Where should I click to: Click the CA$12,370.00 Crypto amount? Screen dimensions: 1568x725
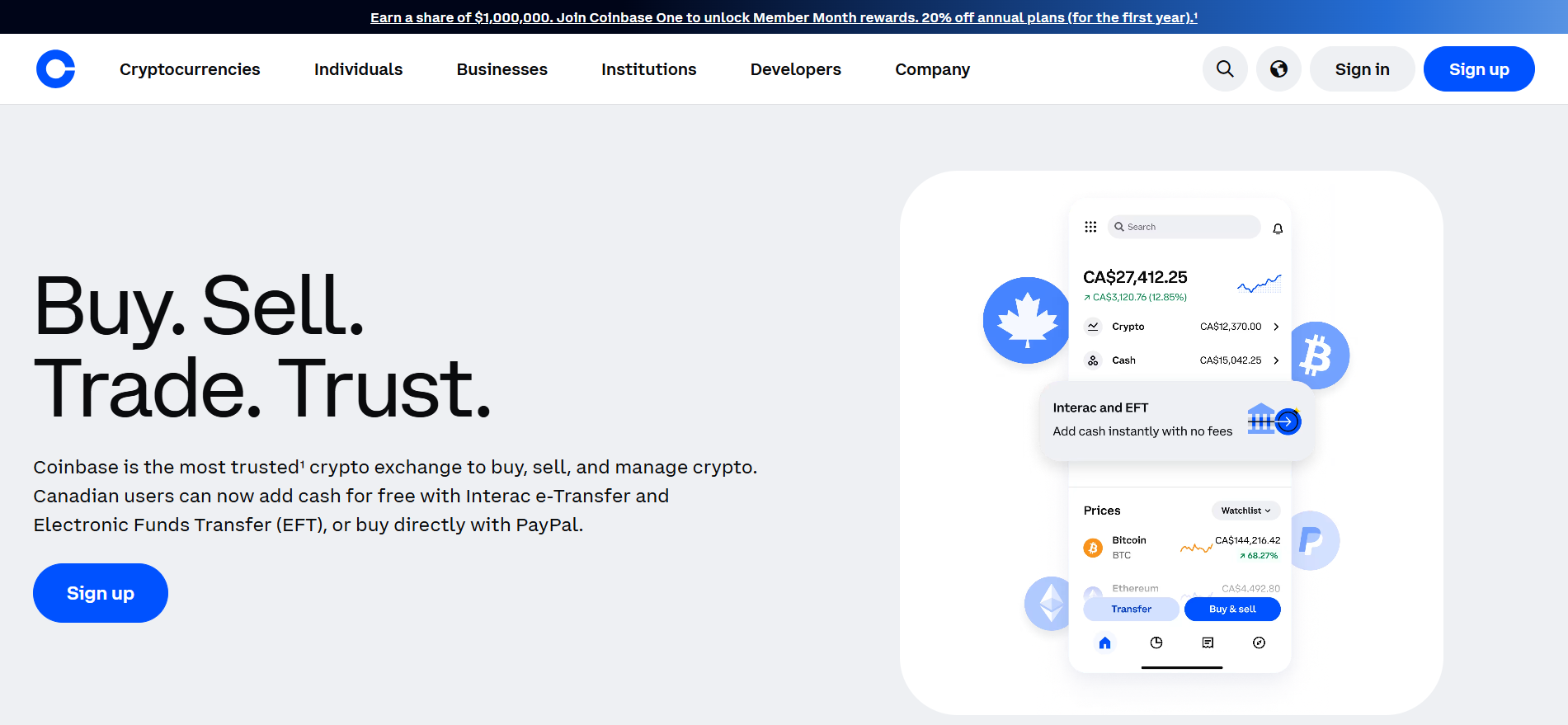tap(1231, 327)
